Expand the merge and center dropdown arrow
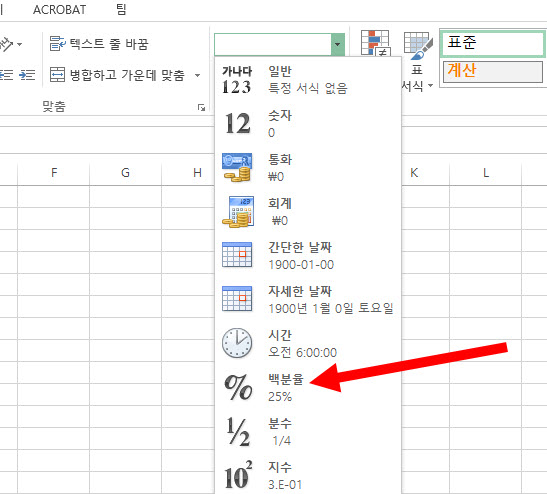This screenshot has width=547, height=494. 197,75
